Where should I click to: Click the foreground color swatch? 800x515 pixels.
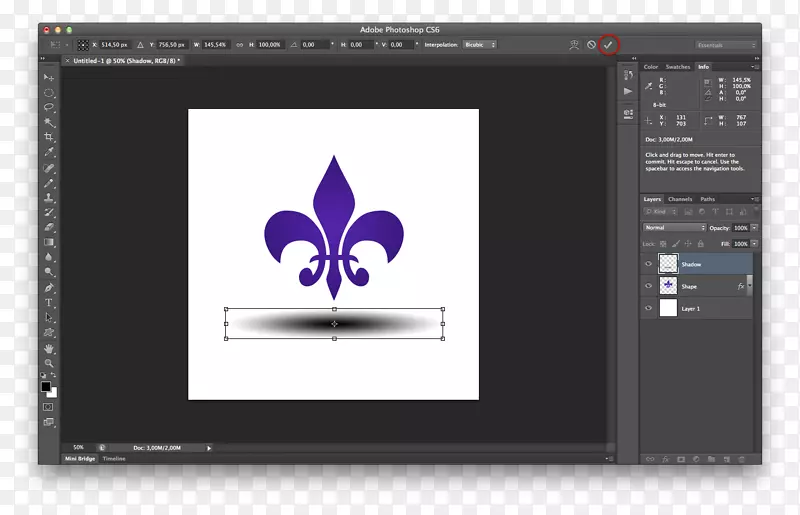[45, 386]
